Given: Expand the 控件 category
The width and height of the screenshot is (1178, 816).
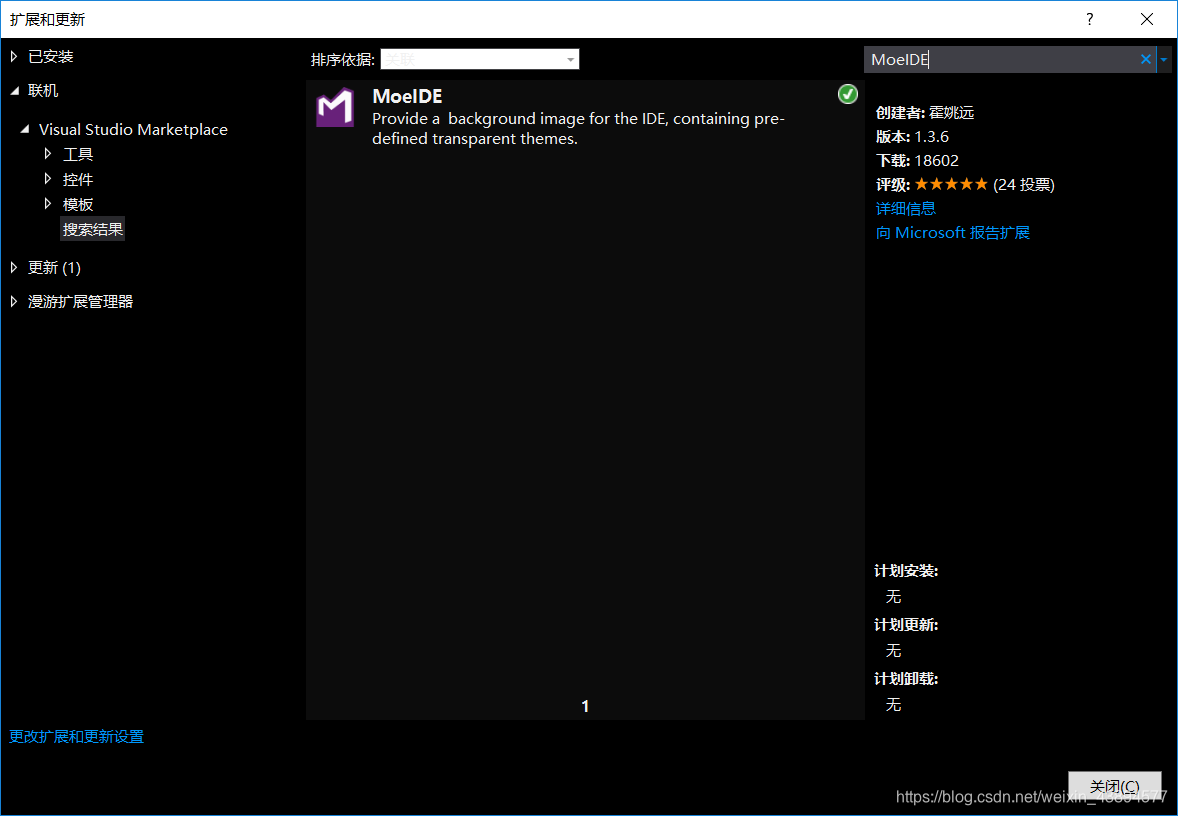Looking at the screenshot, I should click(x=48, y=179).
